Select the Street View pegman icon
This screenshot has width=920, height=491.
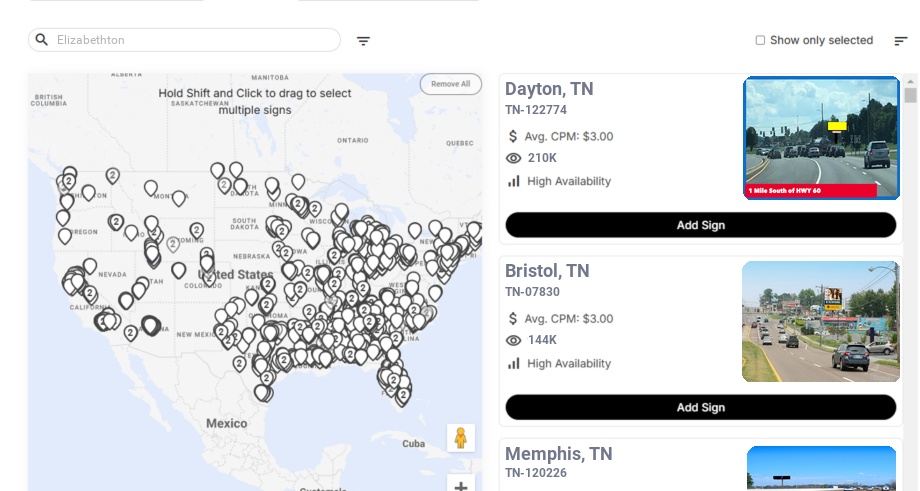point(461,438)
